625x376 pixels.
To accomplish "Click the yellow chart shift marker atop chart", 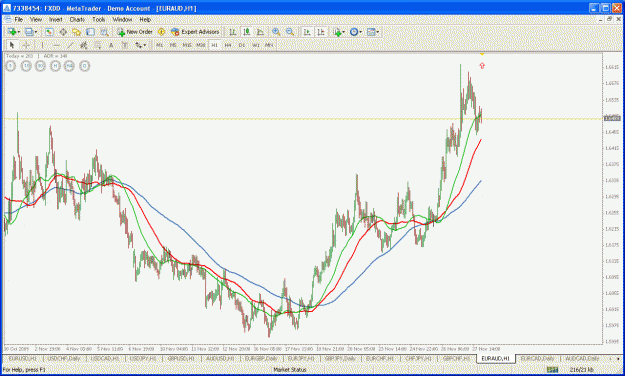I will tap(482, 54).
